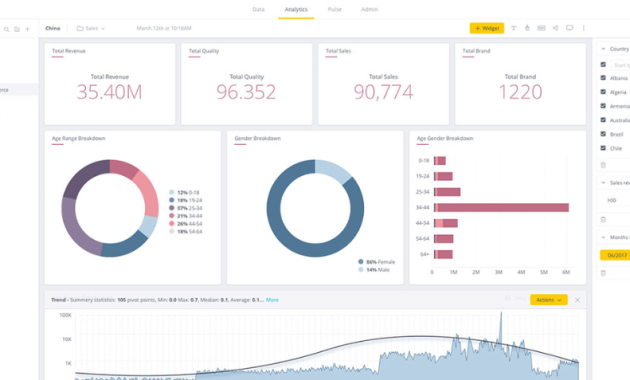Switch to the Admin tab
This screenshot has width=630, height=380.
[369, 9]
